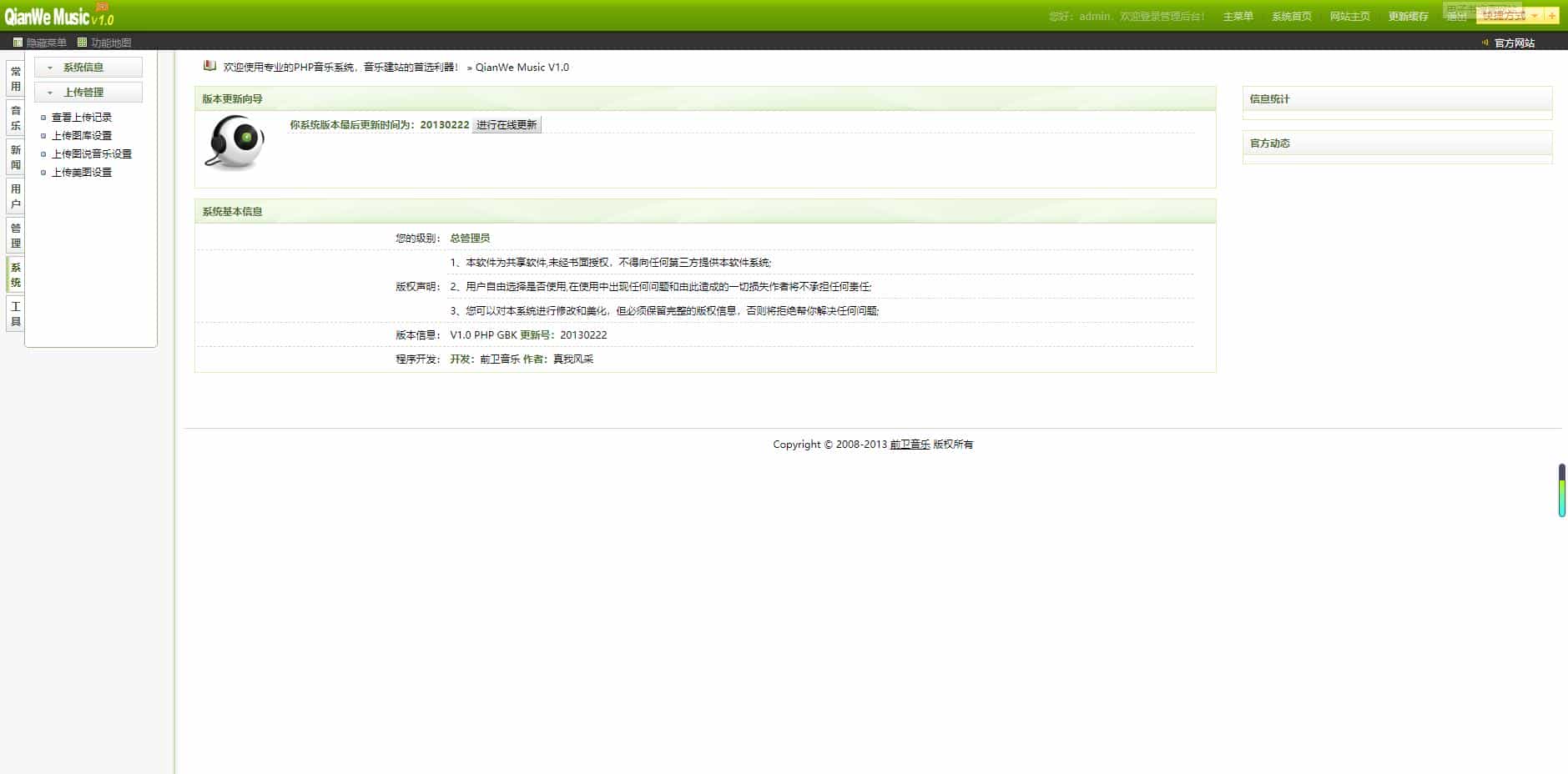Click the square bullet icon beside 上传美图设置

tap(43, 173)
